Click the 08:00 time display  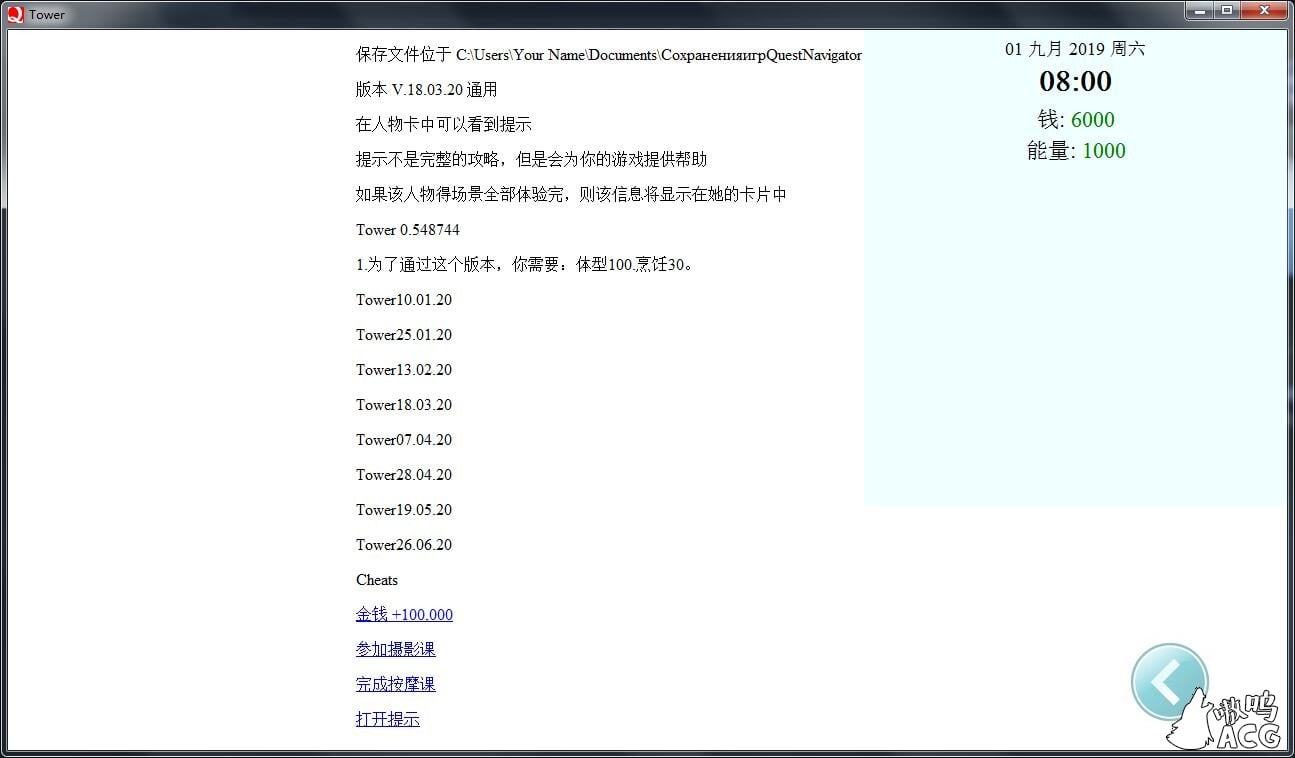click(1075, 82)
